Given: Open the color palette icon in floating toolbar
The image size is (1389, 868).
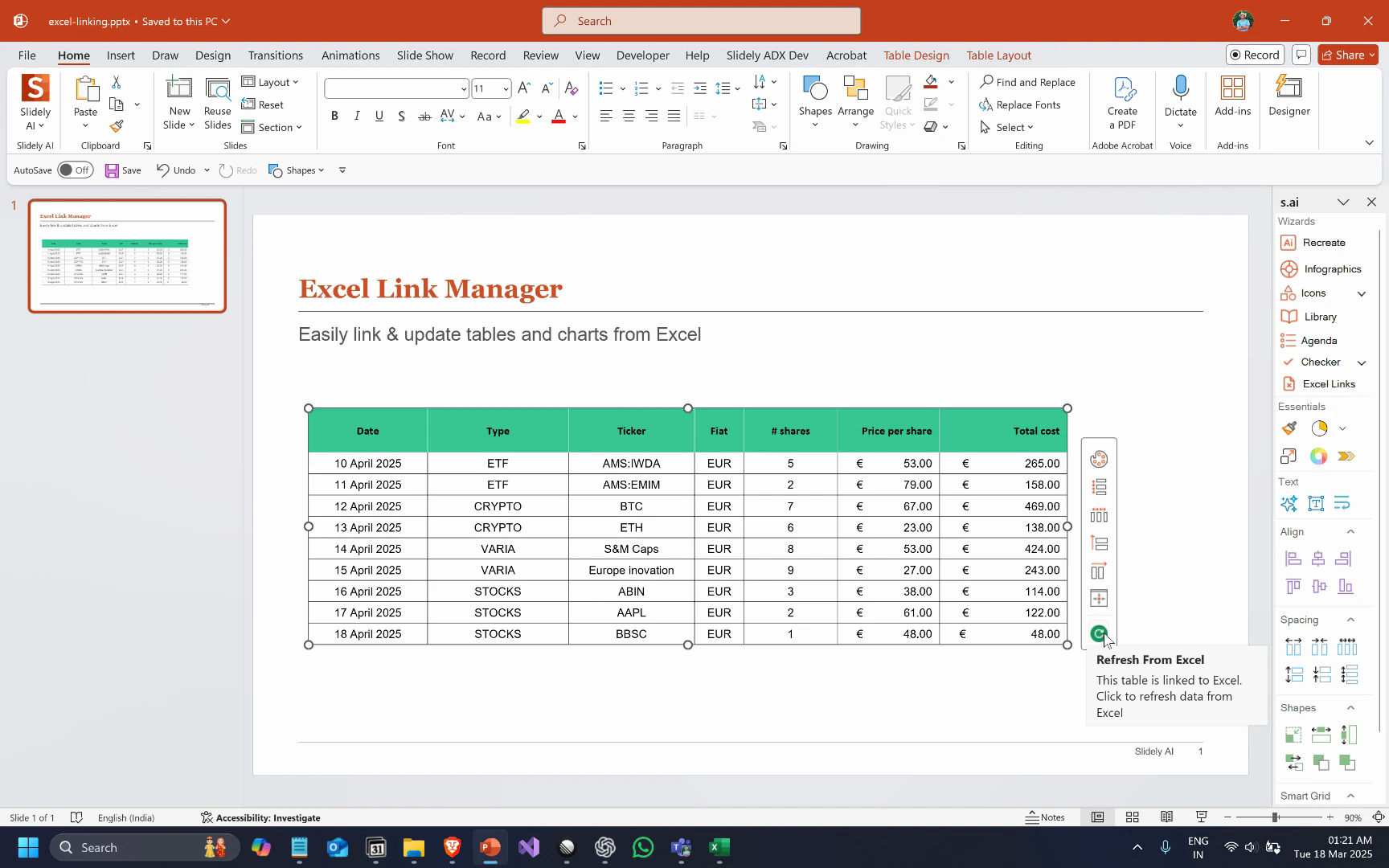Looking at the screenshot, I should click(x=1099, y=458).
